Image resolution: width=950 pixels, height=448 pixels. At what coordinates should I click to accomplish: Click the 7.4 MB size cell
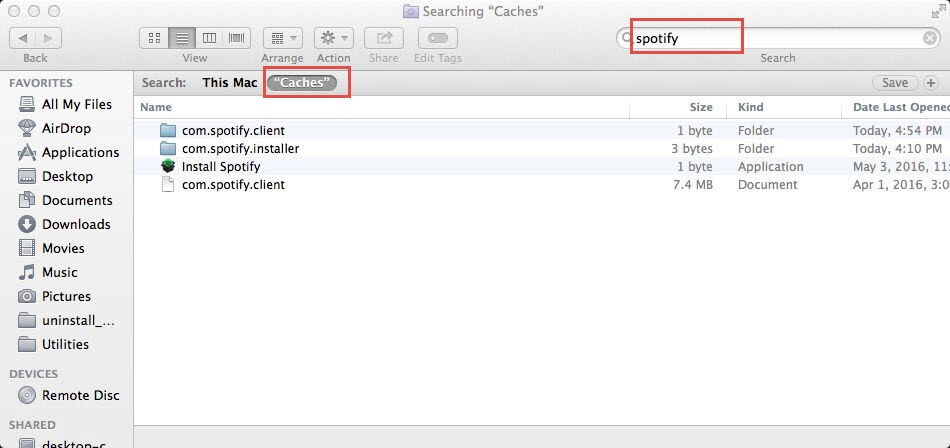[x=693, y=185]
